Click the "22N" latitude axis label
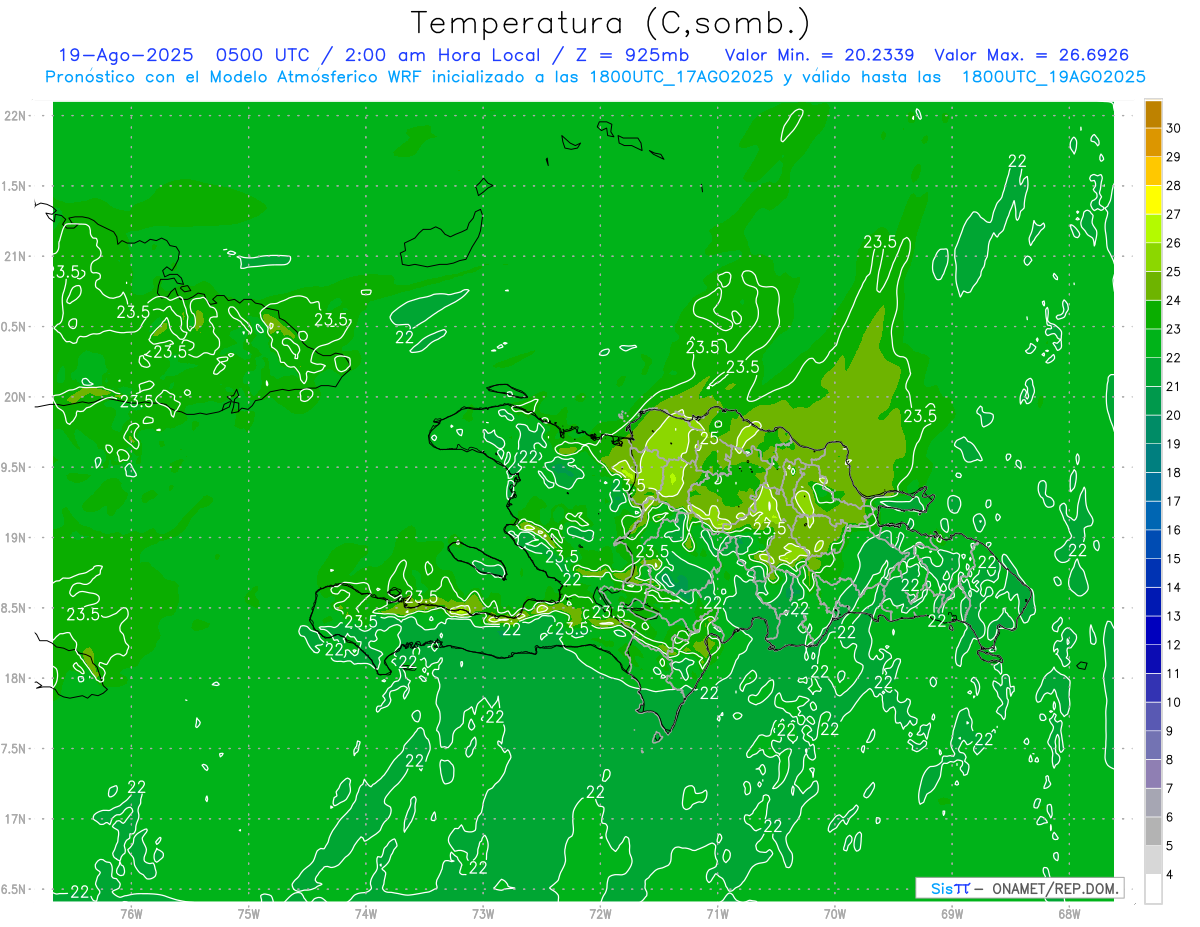Screen dimensions: 1200x927 [17, 116]
